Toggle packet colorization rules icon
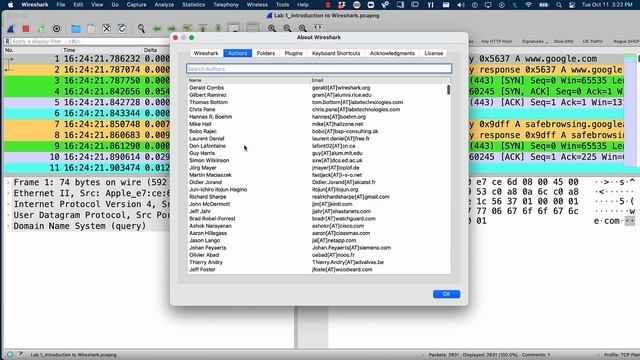This screenshot has width=640, height=360. (x=253, y=29)
